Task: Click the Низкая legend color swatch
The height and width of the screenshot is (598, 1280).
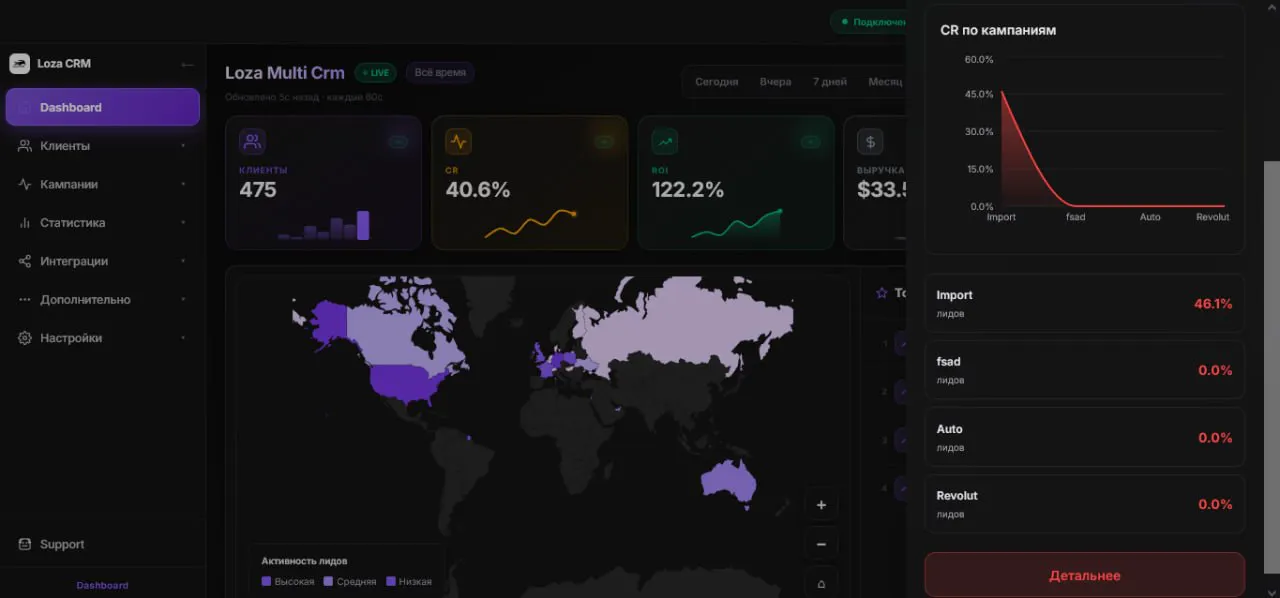Action: pyautogui.click(x=390, y=581)
